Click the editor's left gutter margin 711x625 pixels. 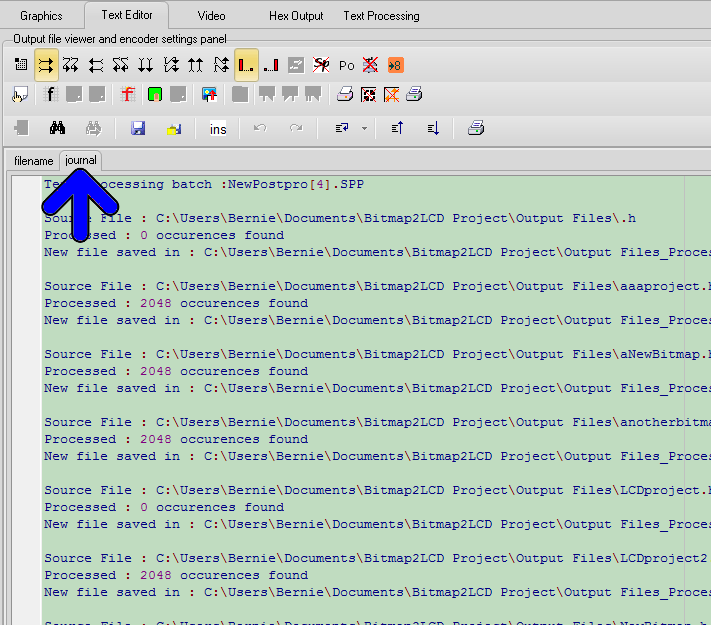click(27, 401)
